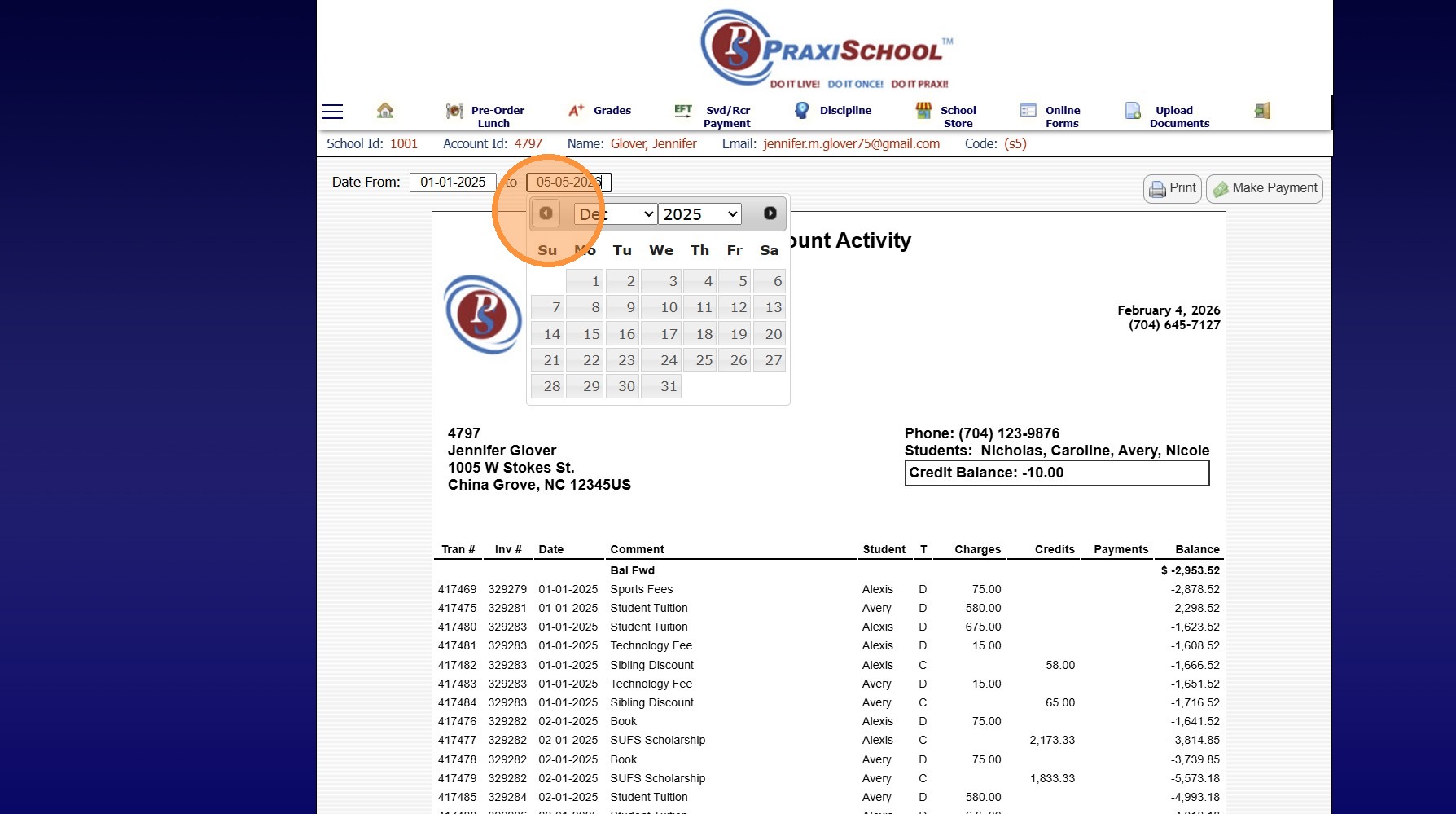1456x814 pixels.
Task: Click the Credits column header
Action: [1055, 550]
